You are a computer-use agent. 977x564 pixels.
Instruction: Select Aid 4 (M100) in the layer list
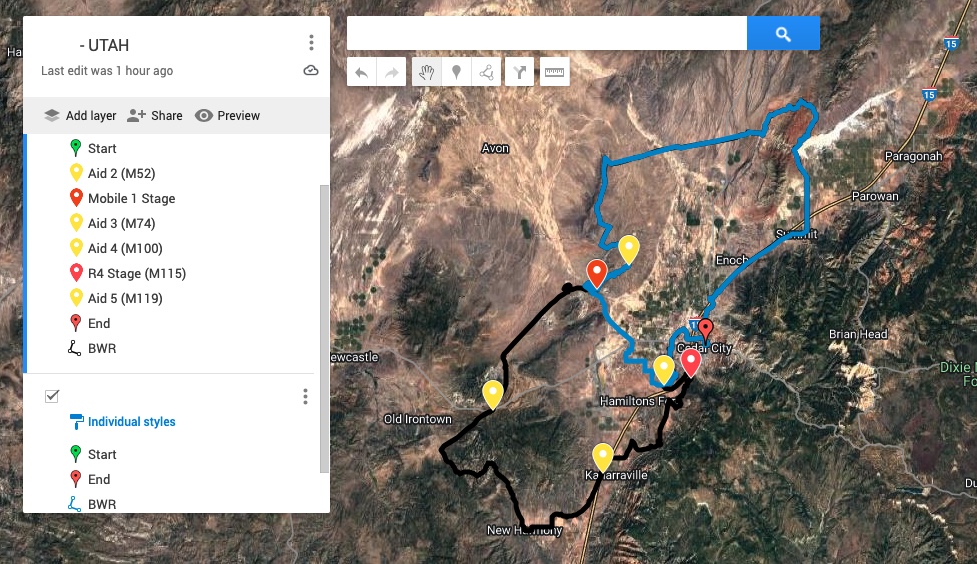click(125, 248)
